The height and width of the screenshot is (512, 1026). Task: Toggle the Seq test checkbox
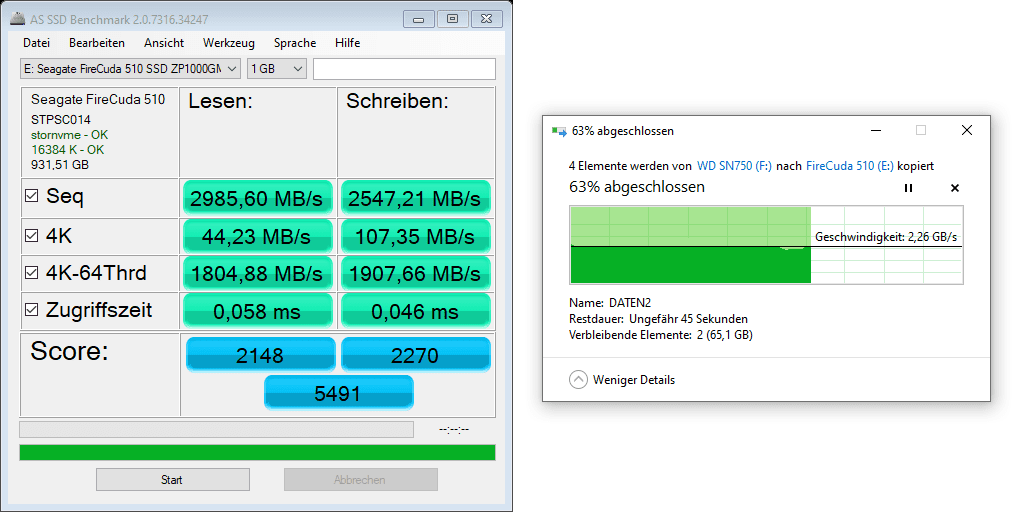pyautogui.click(x=31, y=195)
